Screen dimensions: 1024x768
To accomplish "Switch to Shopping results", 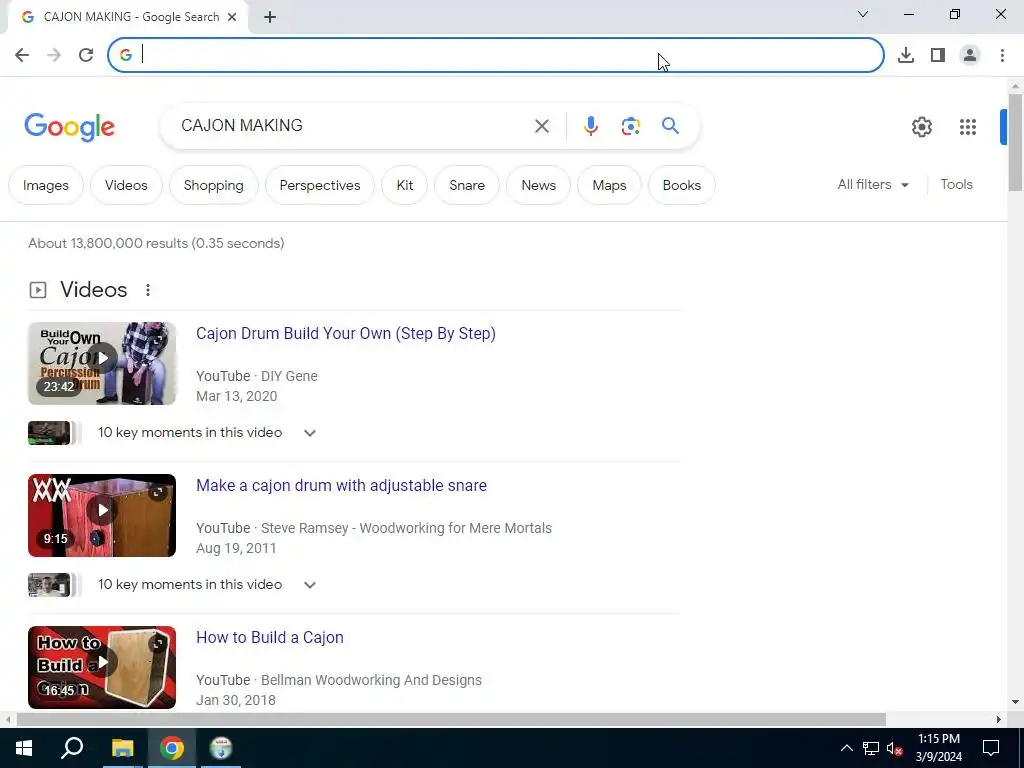I will click(214, 185).
